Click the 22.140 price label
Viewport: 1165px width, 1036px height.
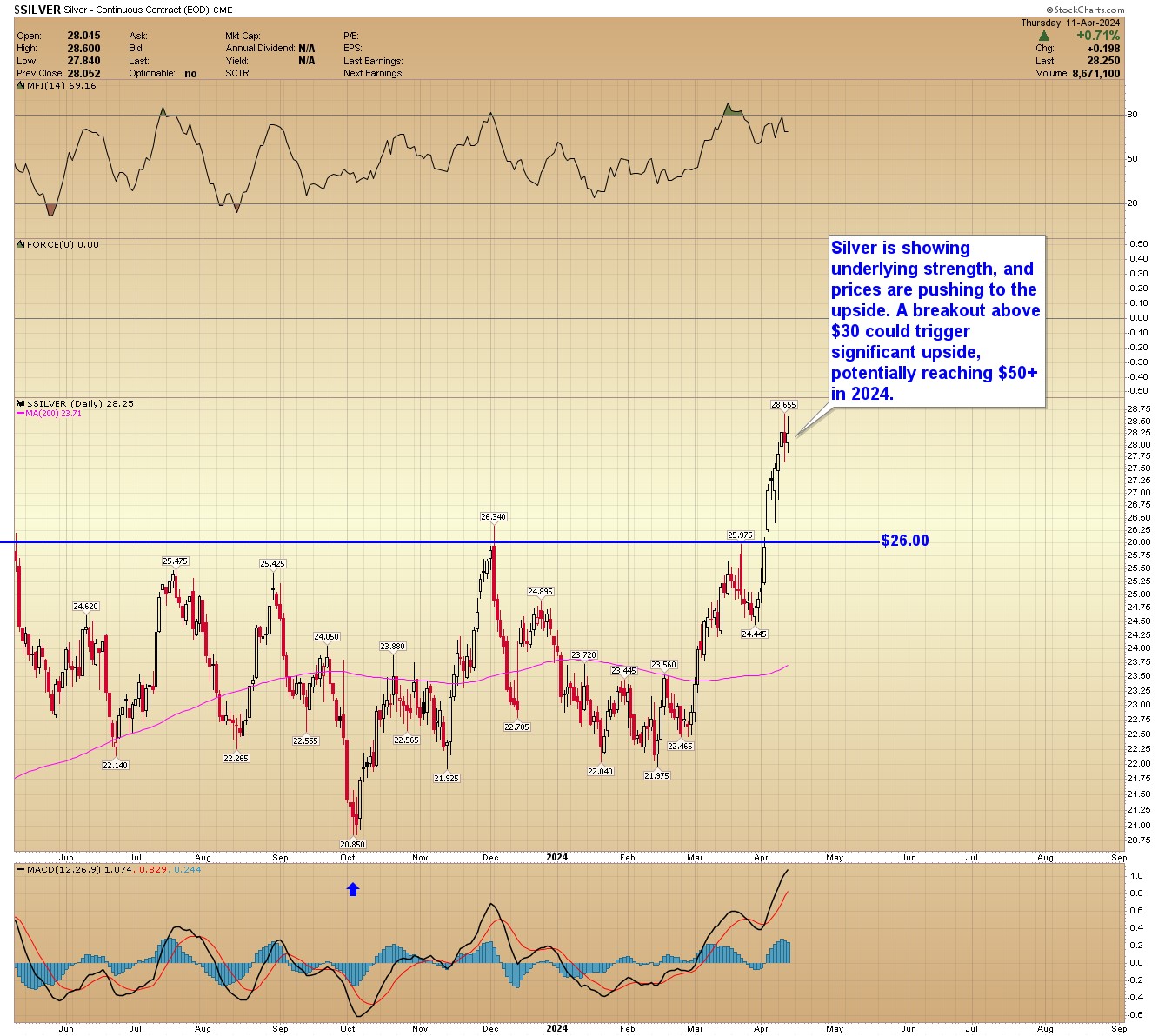point(115,766)
